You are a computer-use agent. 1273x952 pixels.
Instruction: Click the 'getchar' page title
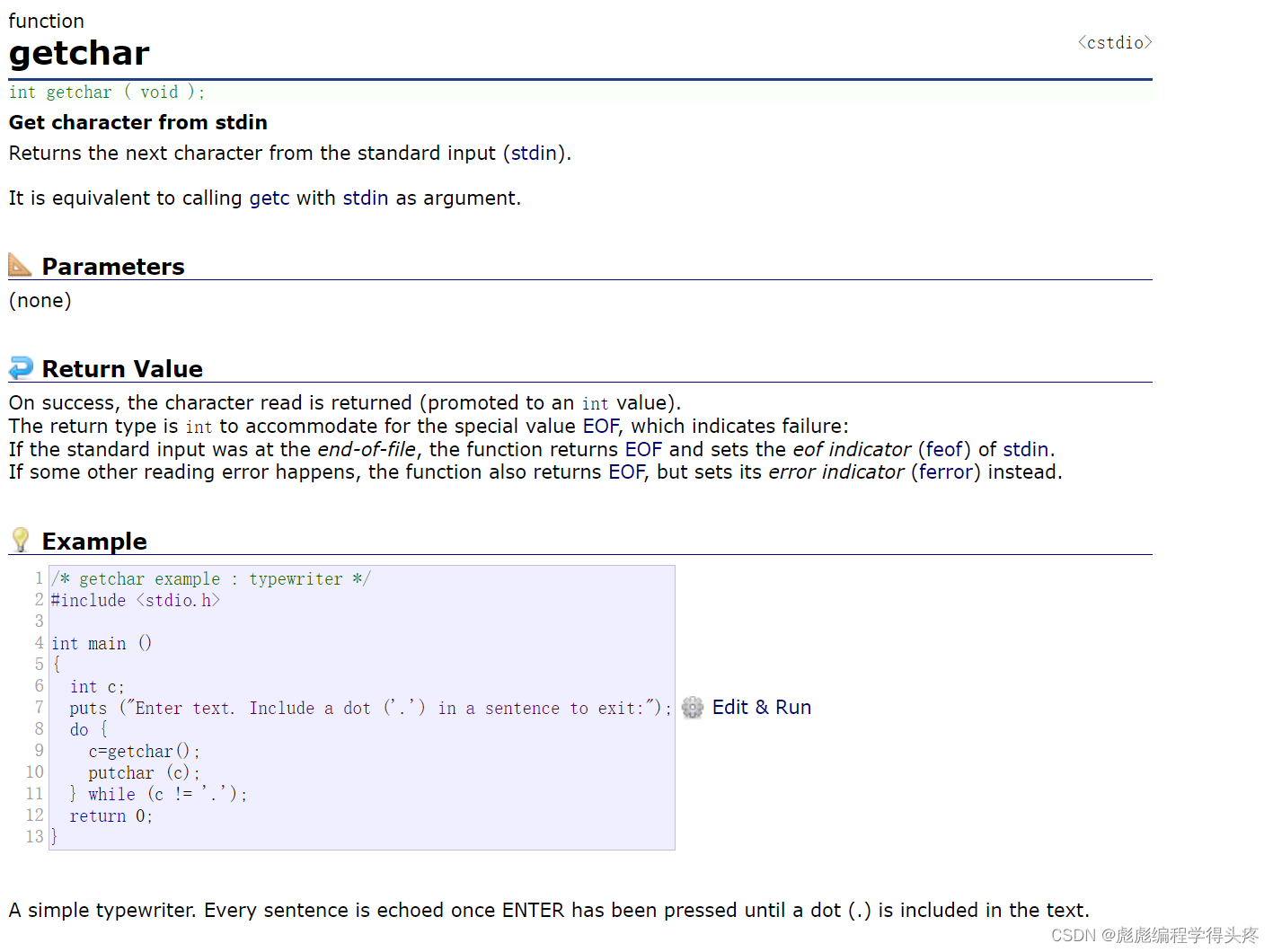click(79, 54)
